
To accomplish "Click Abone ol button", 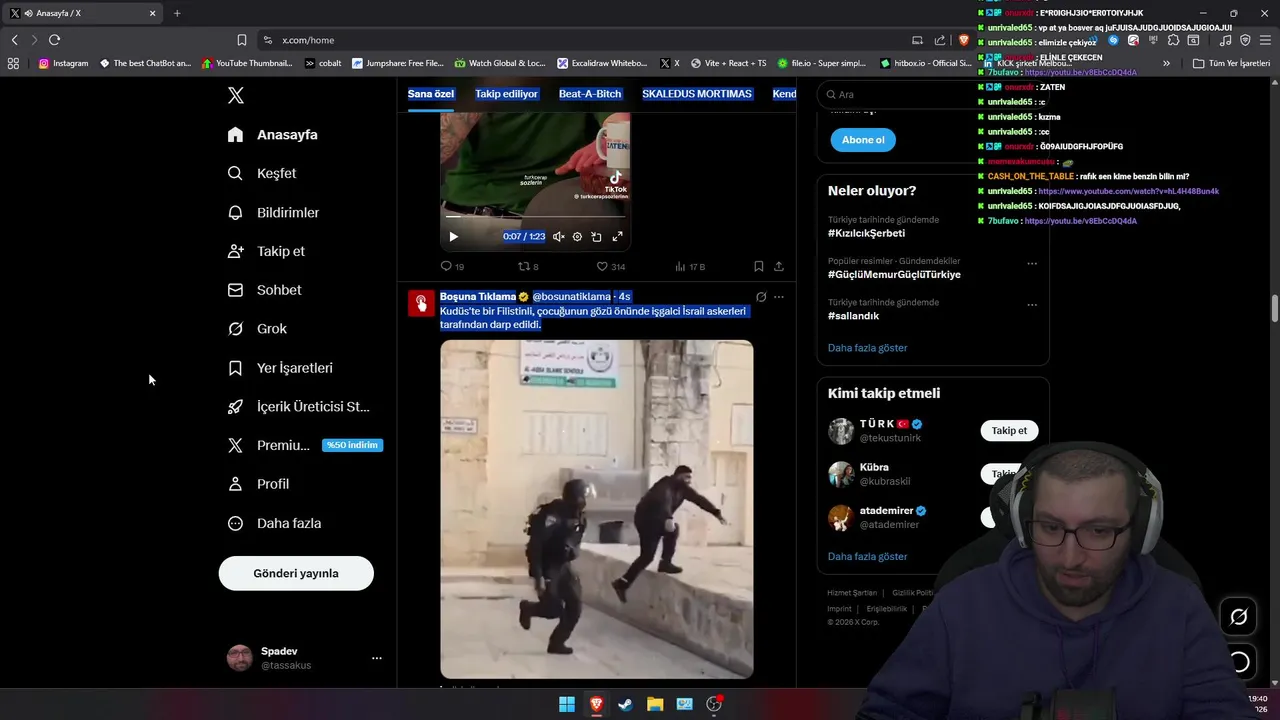I will pyautogui.click(x=863, y=140).
